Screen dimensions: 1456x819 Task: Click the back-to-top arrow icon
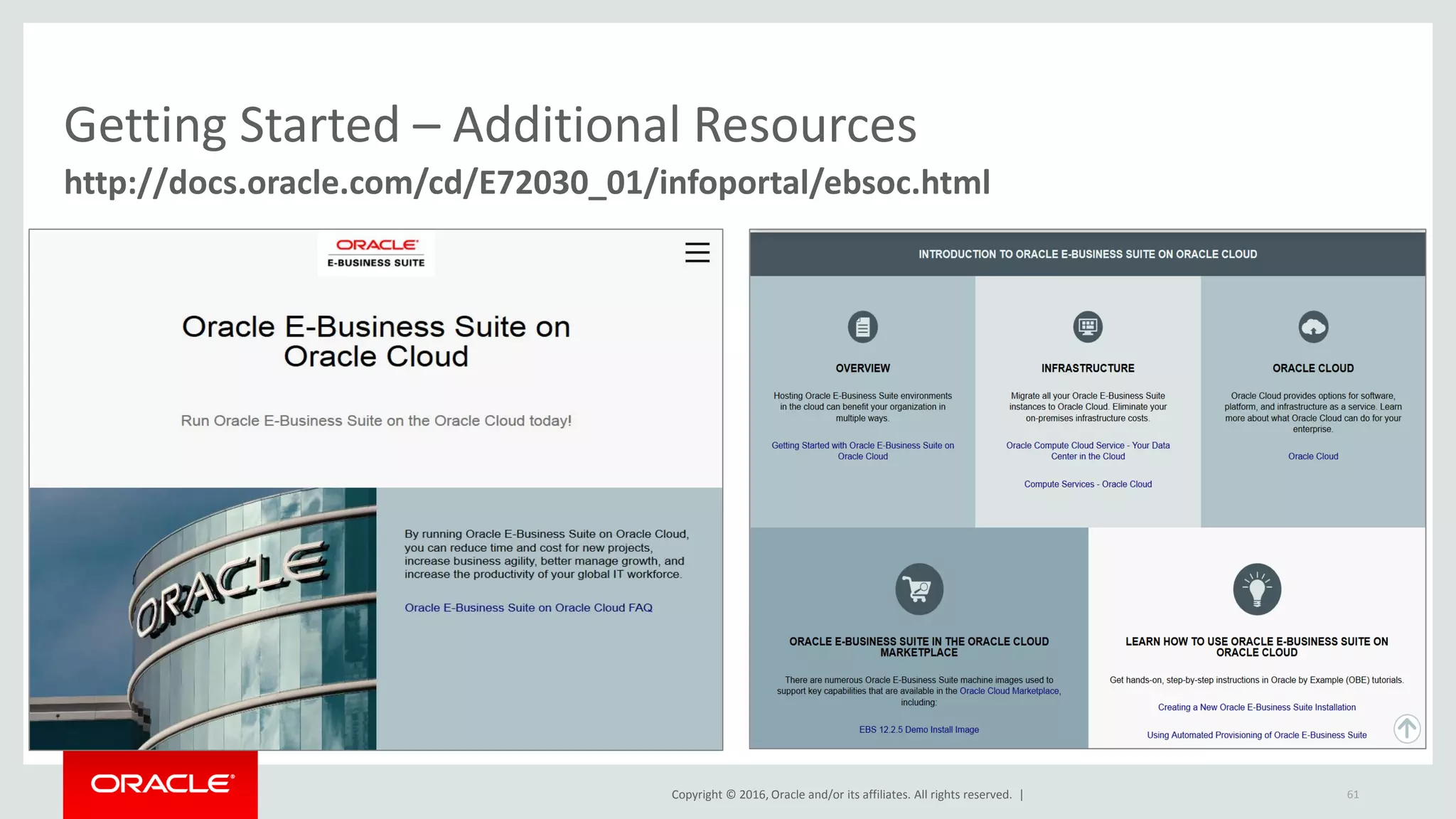[x=1407, y=728]
